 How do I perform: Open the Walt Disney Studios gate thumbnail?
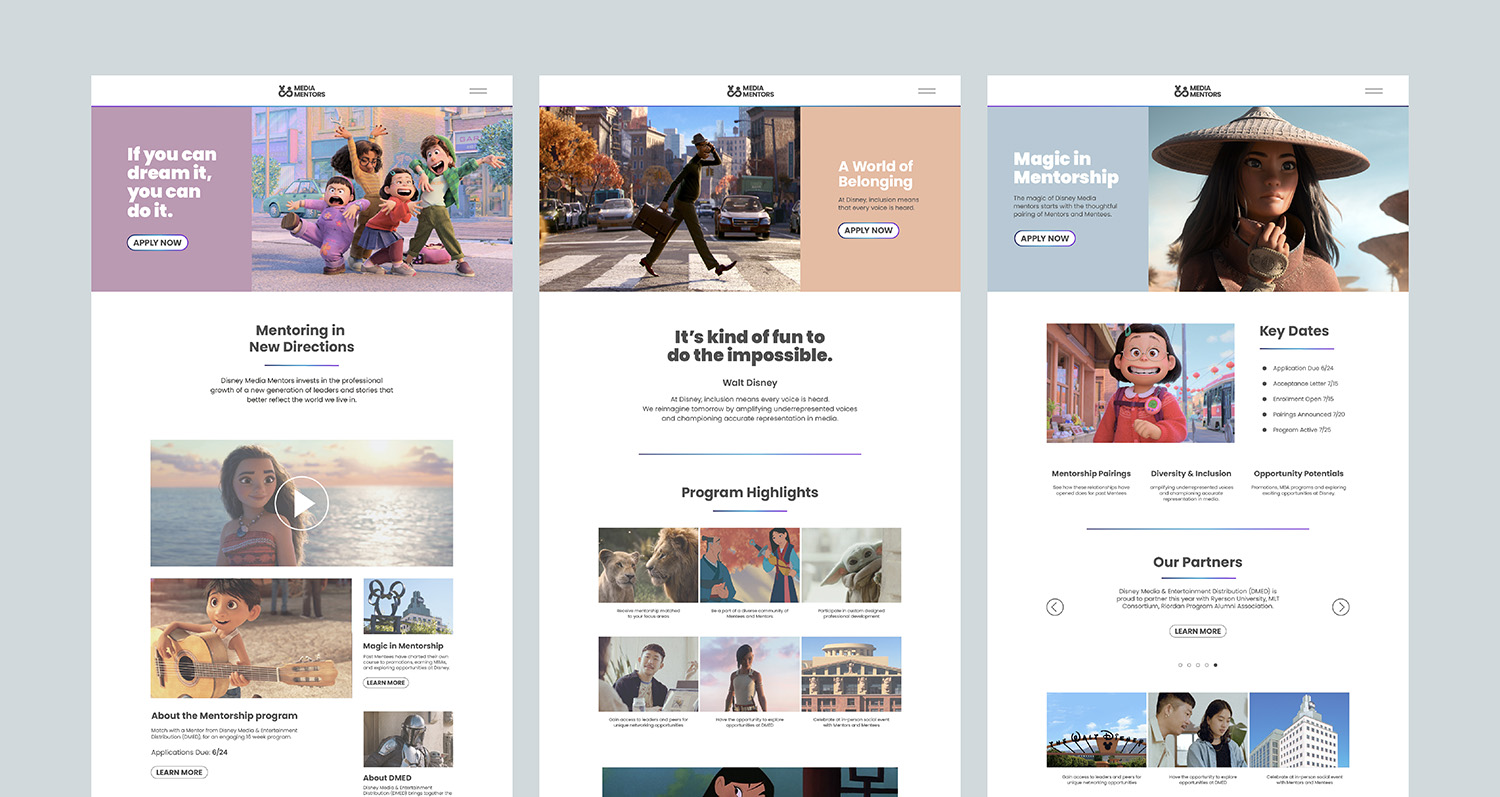tap(1096, 730)
